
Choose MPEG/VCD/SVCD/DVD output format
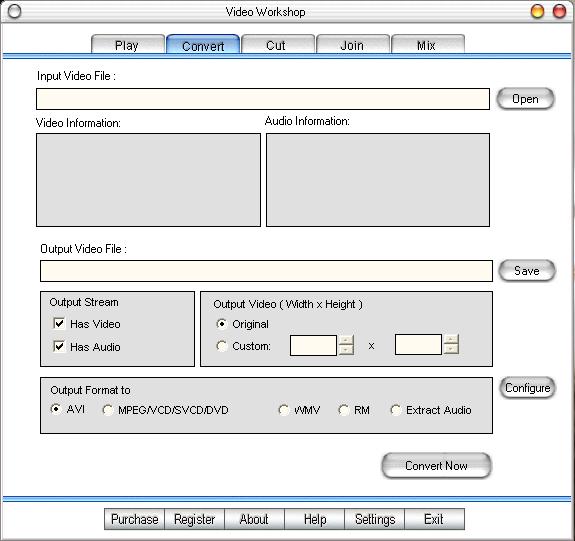(x=108, y=410)
